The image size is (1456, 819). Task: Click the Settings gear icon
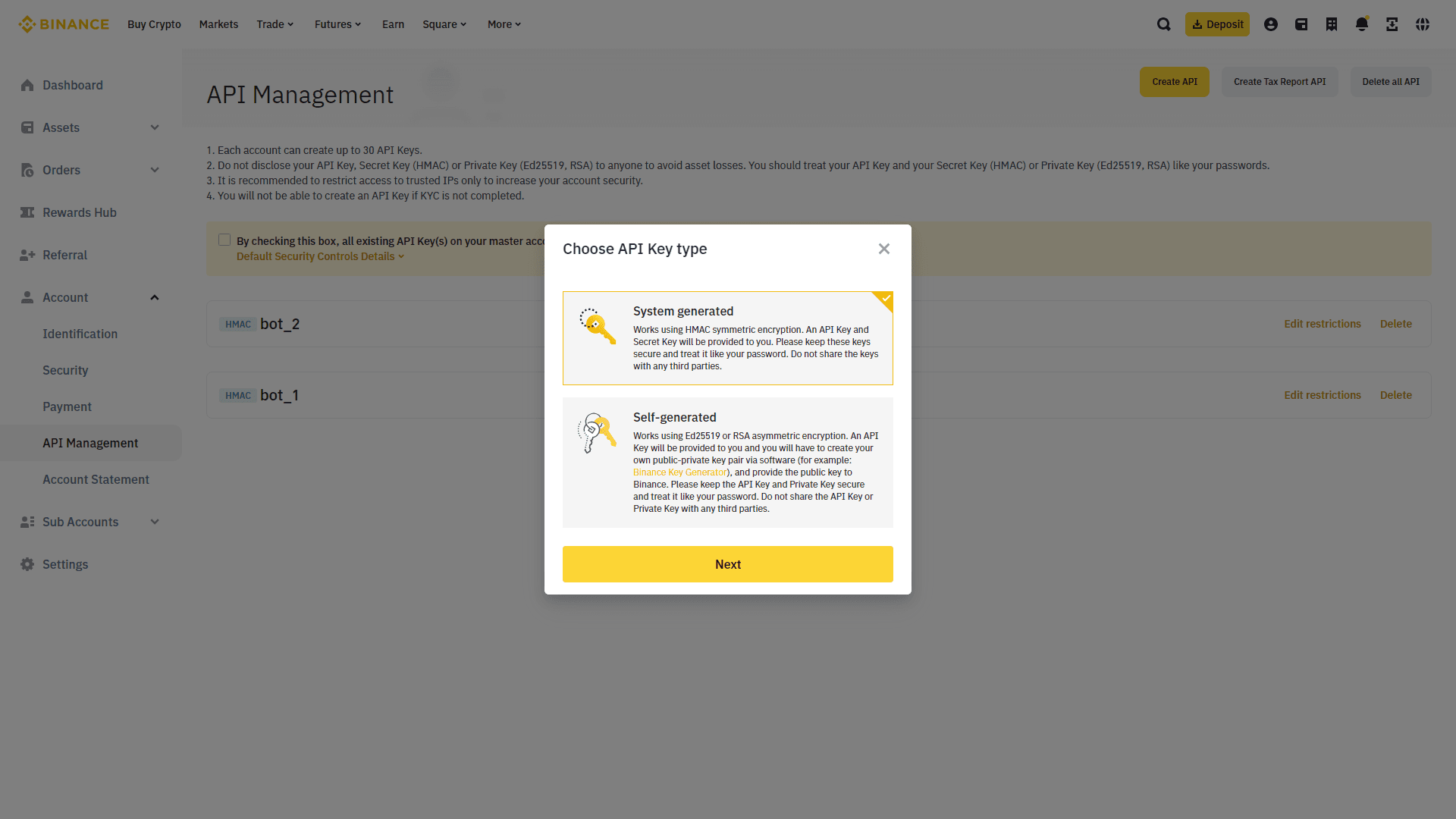(27, 564)
